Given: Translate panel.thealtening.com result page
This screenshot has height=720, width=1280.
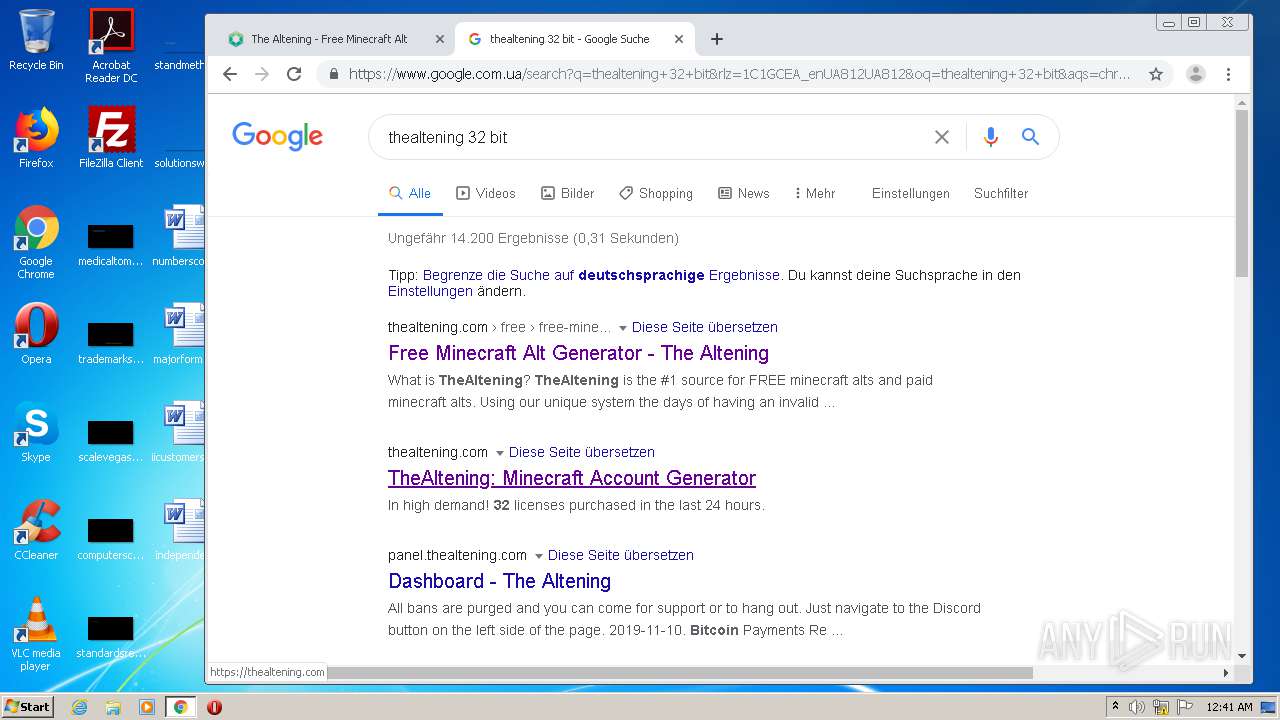Looking at the screenshot, I should 621,555.
